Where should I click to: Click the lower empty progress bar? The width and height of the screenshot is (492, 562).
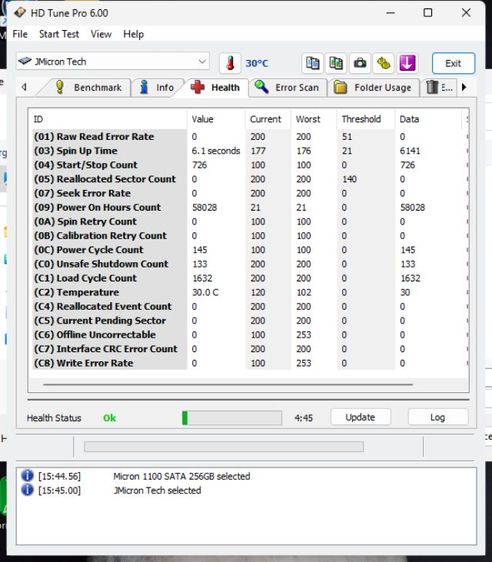224,447
